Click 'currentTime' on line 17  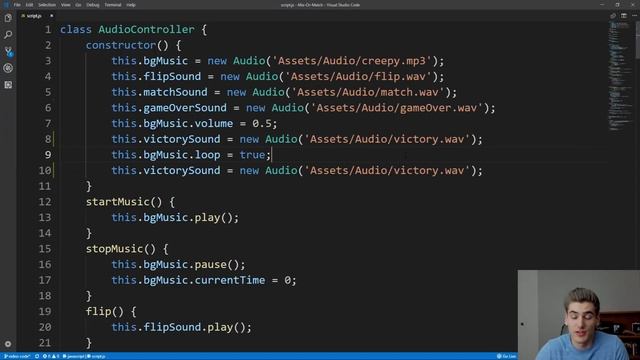(229, 280)
